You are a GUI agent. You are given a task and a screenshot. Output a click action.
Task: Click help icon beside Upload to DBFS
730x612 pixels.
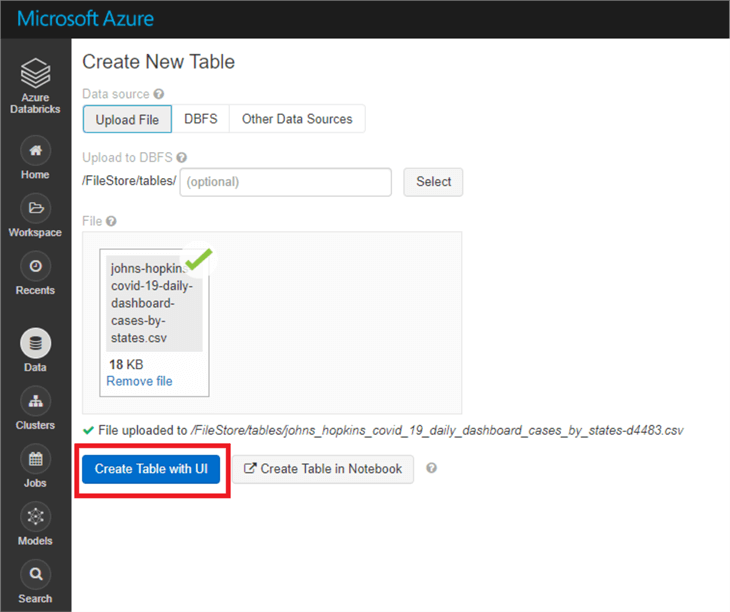pyautogui.click(x=182, y=158)
